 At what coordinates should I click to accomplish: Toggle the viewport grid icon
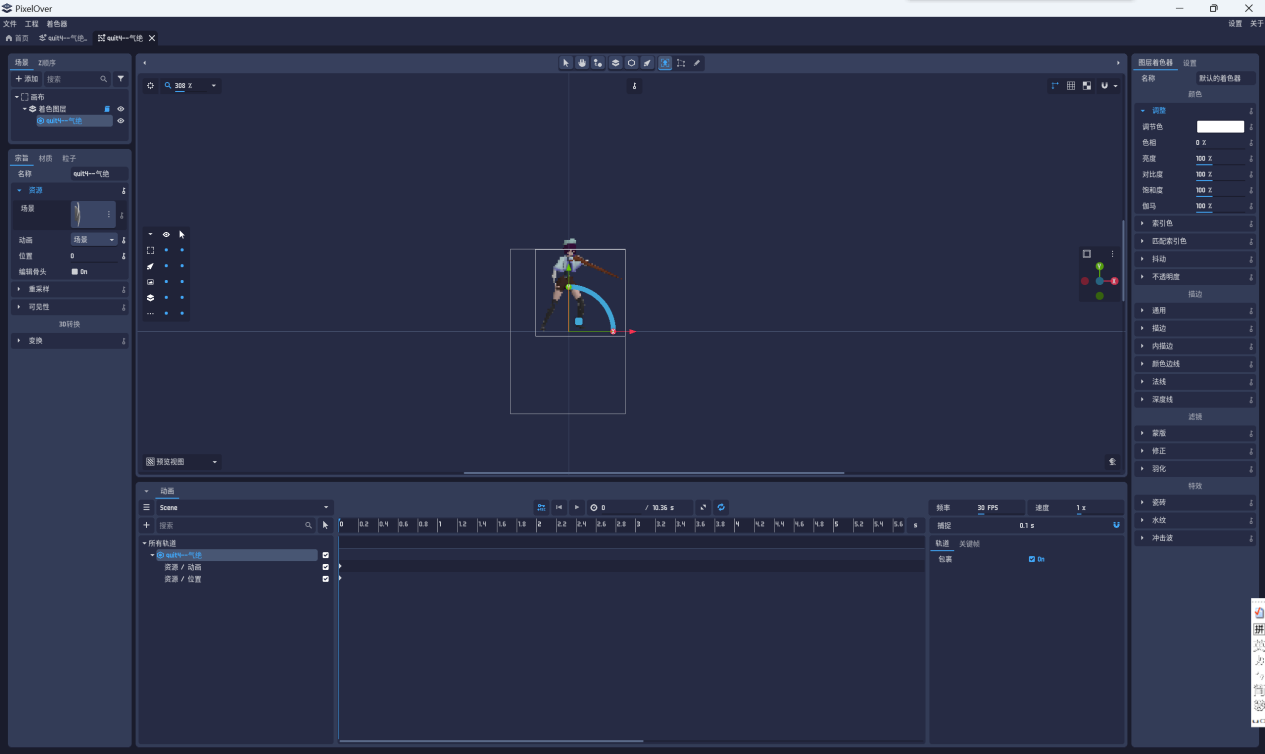click(1071, 86)
